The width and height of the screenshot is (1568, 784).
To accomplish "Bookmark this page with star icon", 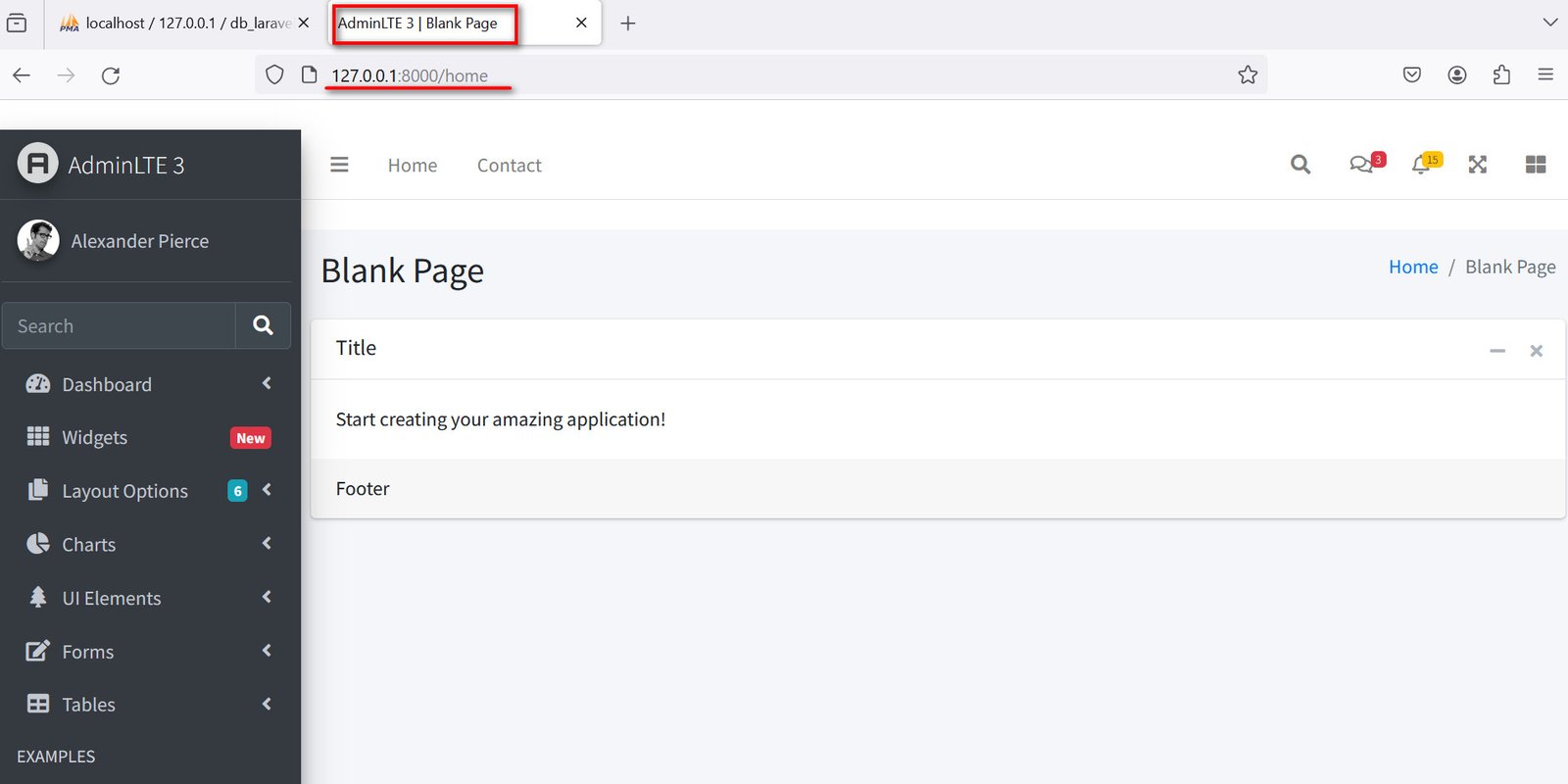I will 1248,75.
